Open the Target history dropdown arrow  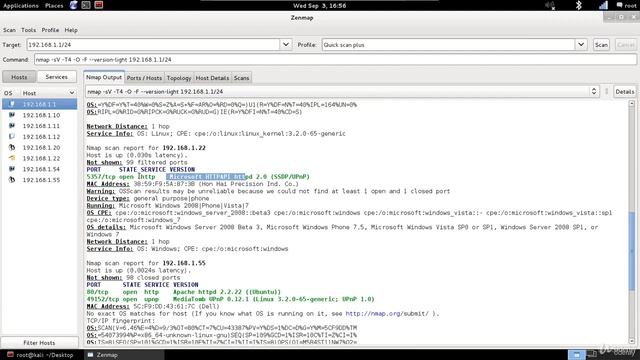coord(286,44)
